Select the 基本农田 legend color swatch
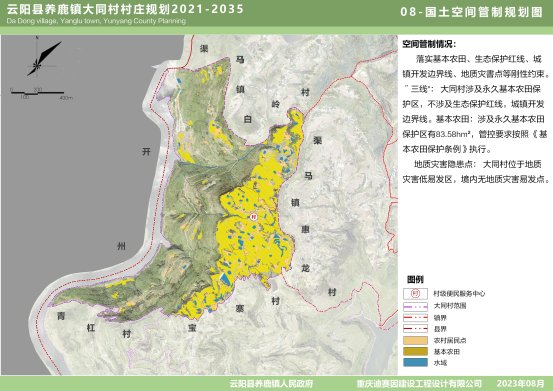The width and height of the screenshot is (553, 391). pos(415,352)
